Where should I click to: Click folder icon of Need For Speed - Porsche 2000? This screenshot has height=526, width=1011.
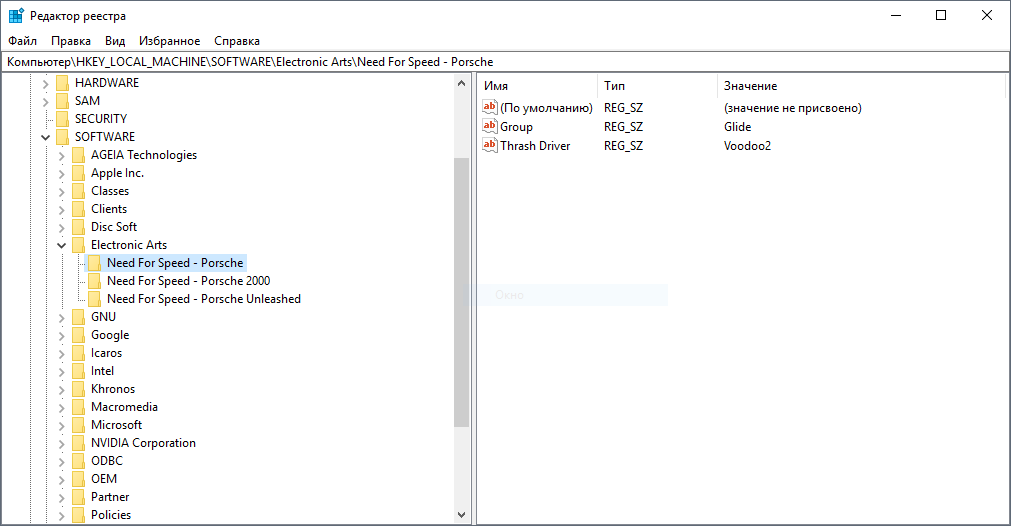tap(95, 281)
